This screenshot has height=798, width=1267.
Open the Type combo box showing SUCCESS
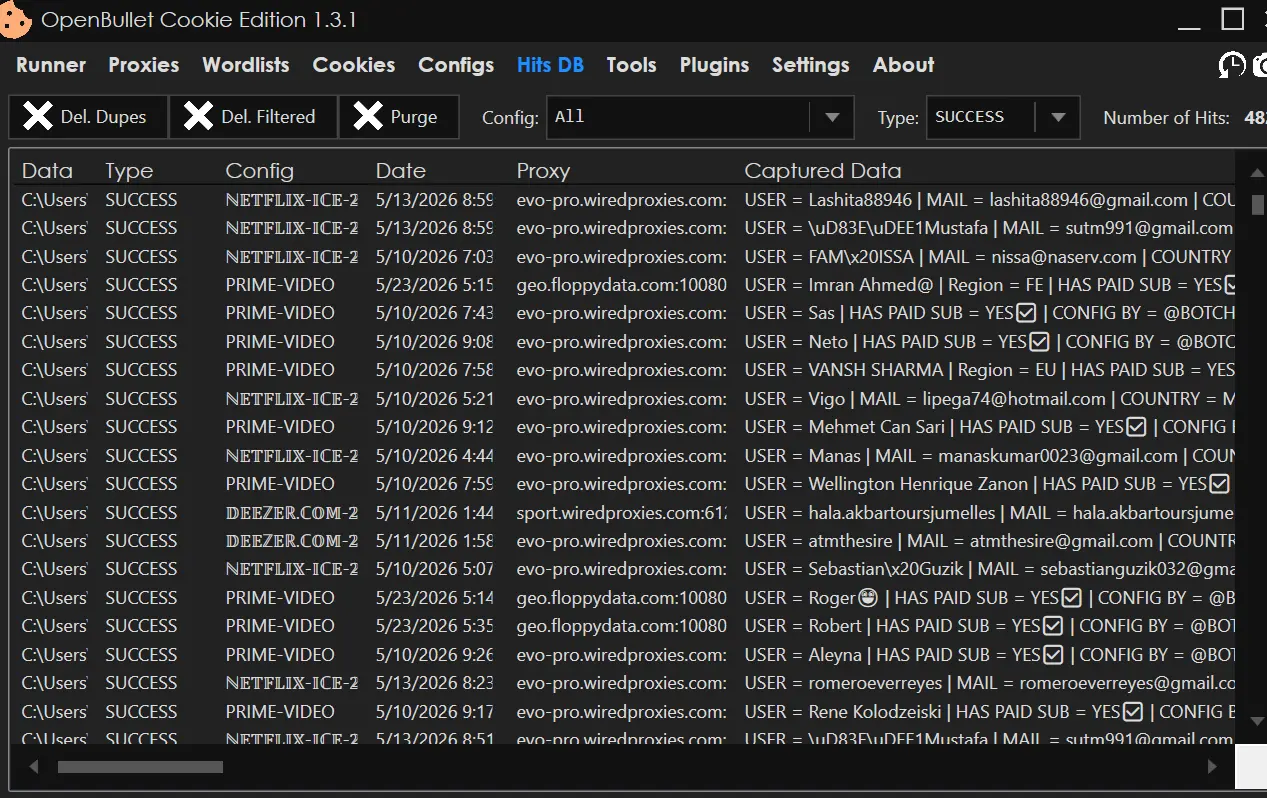1003,117
